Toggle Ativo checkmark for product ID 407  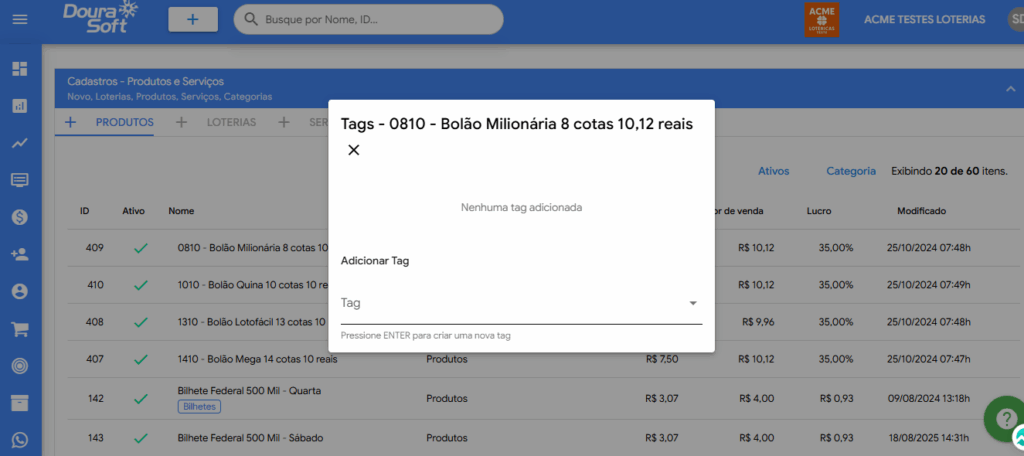(x=140, y=359)
